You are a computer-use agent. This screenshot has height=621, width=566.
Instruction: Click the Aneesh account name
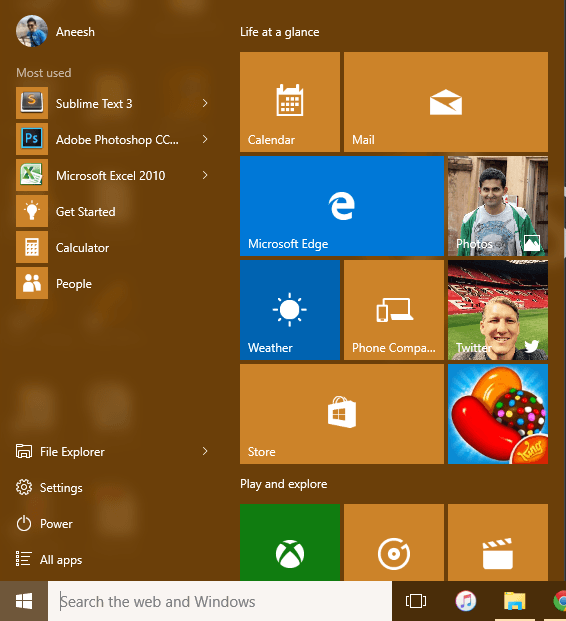point(75,32)
